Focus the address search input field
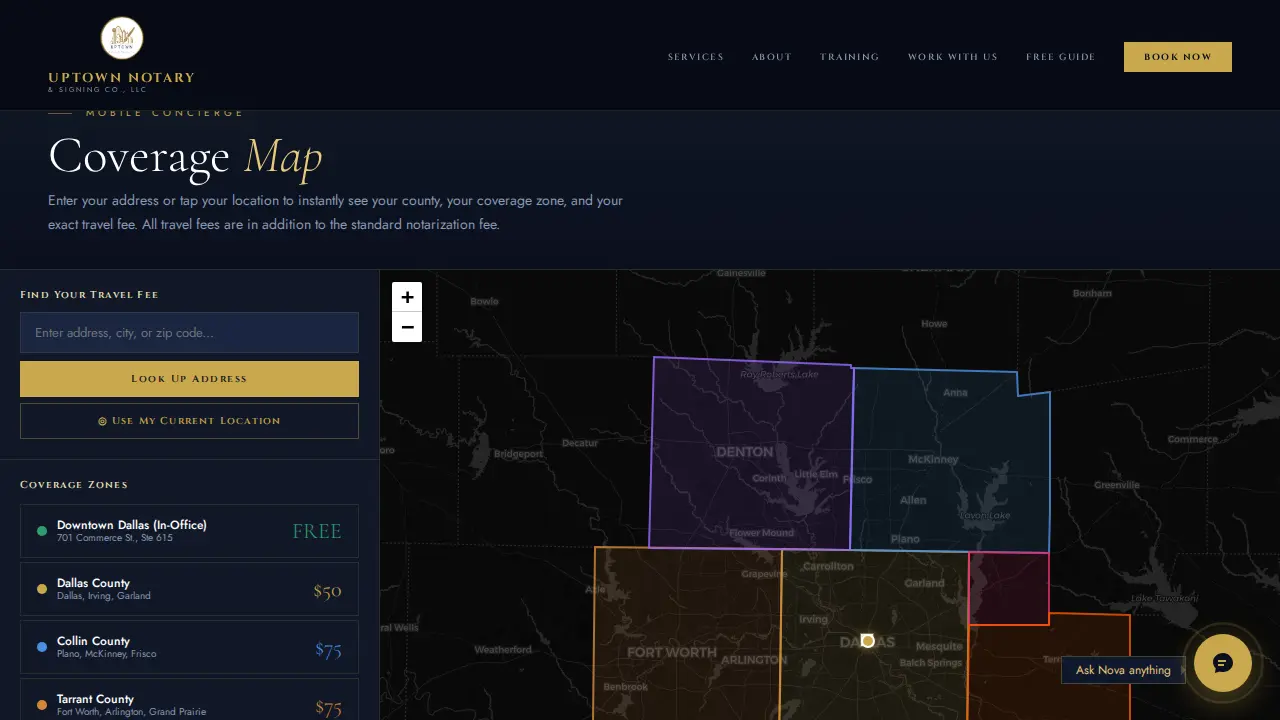1280x720 pixels. click(189, 333)
